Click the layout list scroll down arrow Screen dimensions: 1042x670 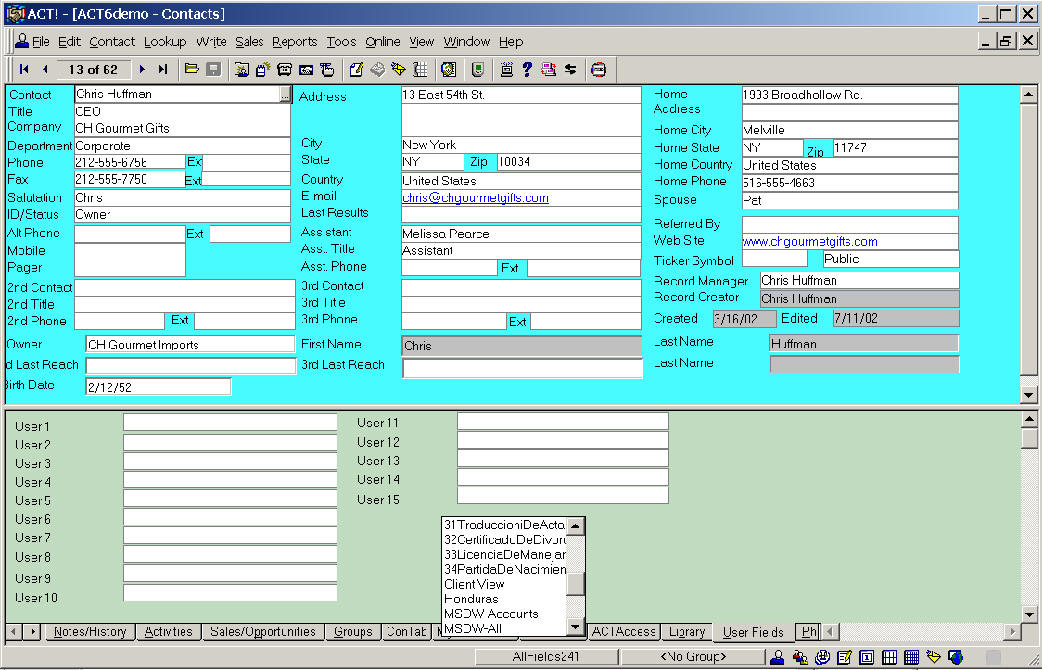click(575, 626)
